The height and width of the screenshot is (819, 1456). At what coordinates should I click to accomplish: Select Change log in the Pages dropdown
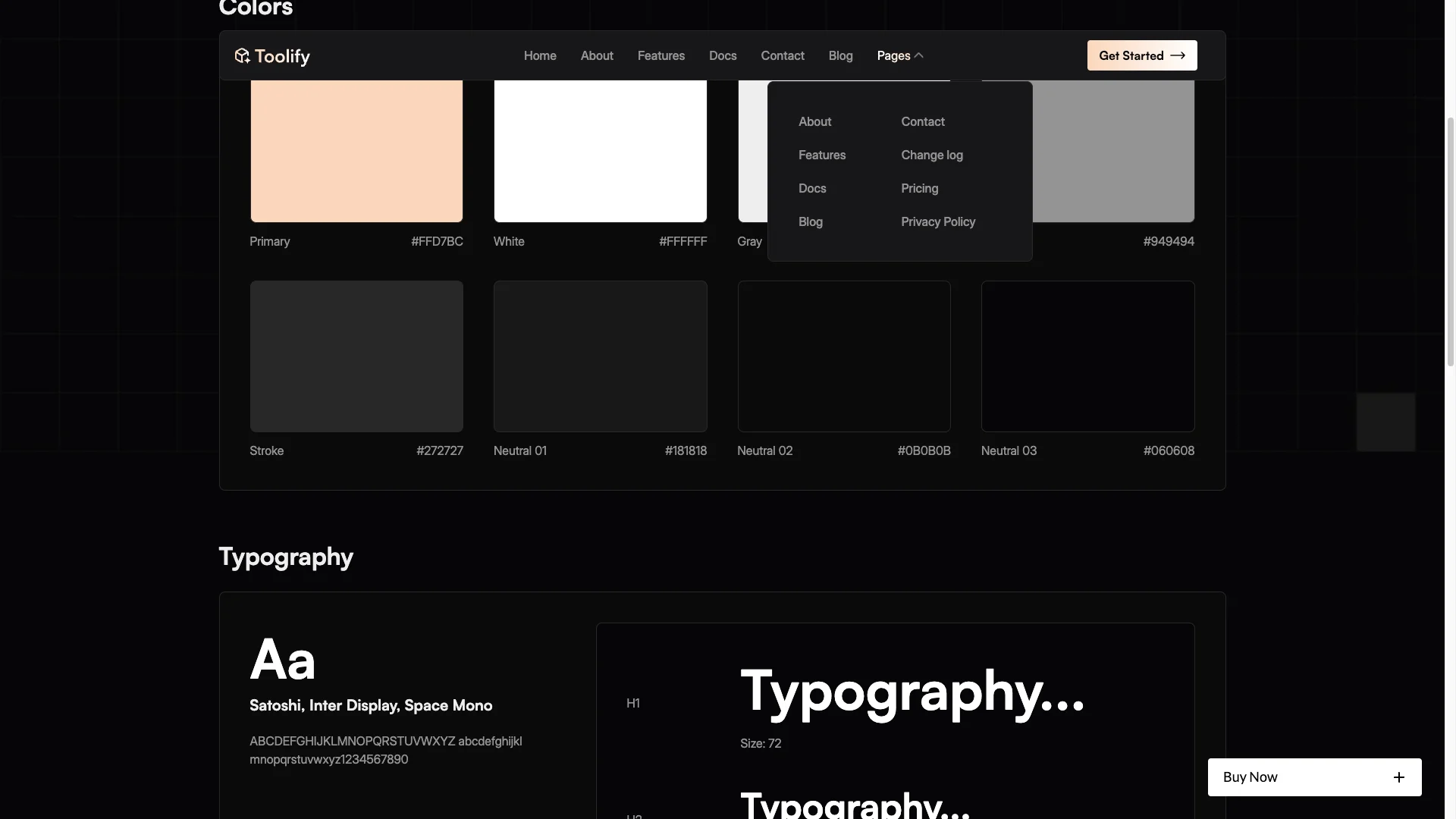(932, 155)
